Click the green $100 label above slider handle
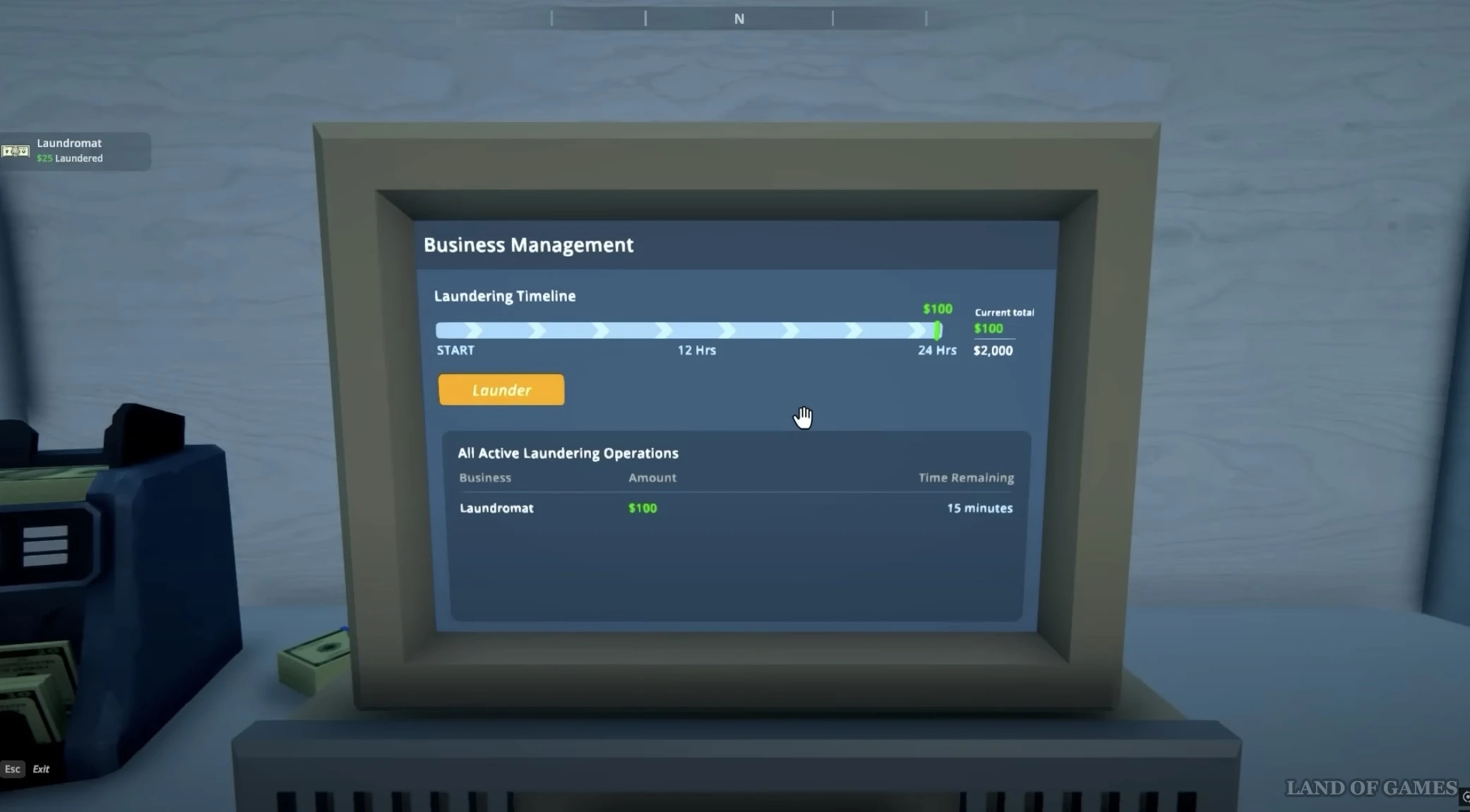Screen dimensions: 1470x812 (x=938, y=309)
